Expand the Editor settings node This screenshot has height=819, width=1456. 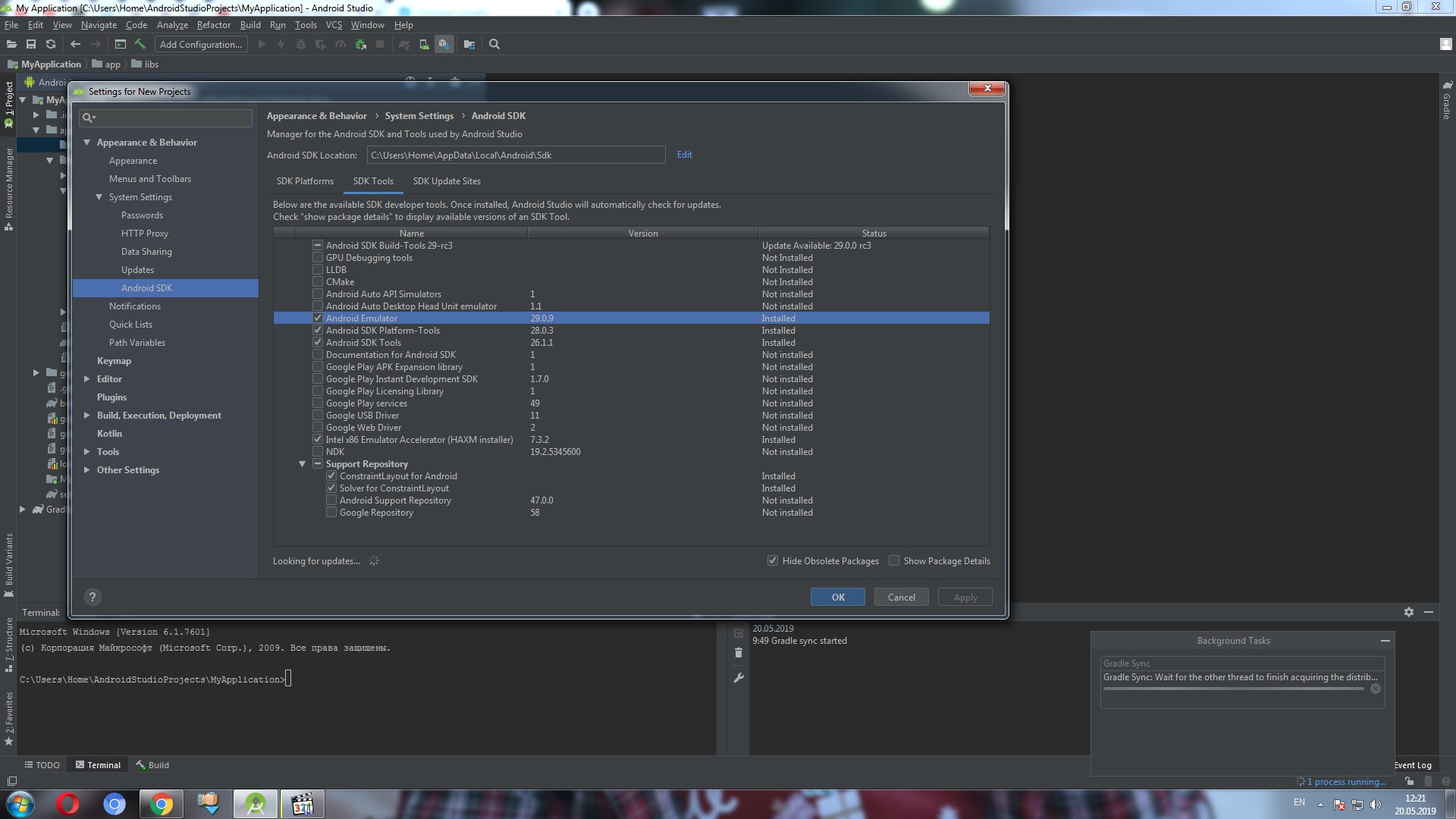tap(86, 379)
